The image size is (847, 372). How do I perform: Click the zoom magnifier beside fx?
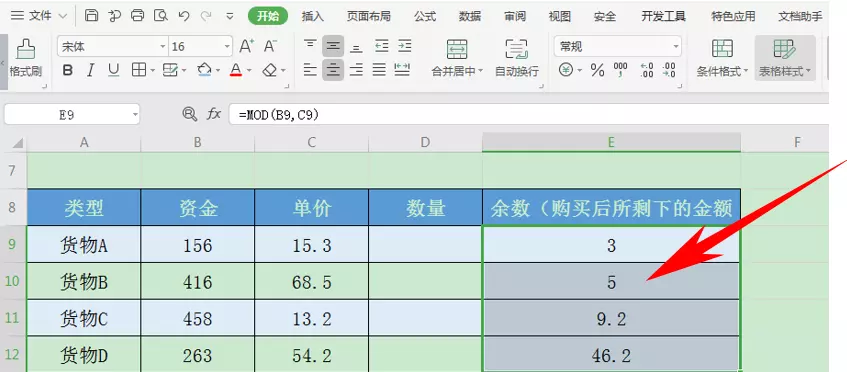(189, 113)
